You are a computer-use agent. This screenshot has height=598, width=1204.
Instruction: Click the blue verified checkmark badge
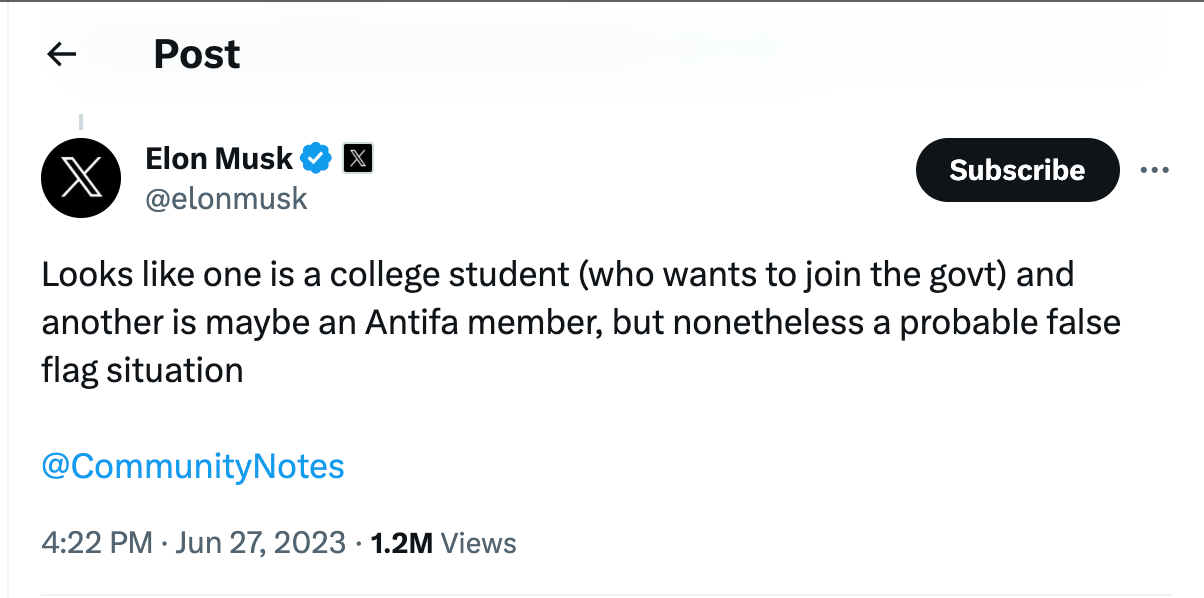[x=317, y=158]
